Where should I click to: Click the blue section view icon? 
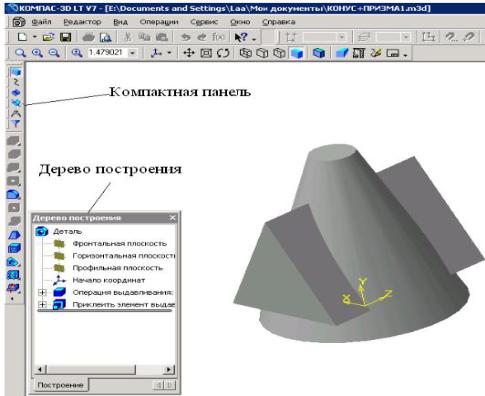click(342, 53)
